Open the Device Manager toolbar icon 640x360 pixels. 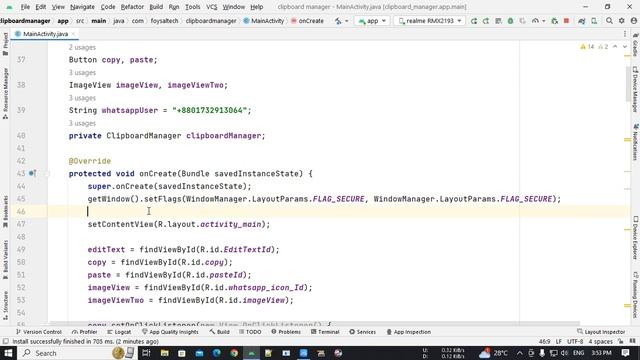pyautogui.click(x=594, y=21)
